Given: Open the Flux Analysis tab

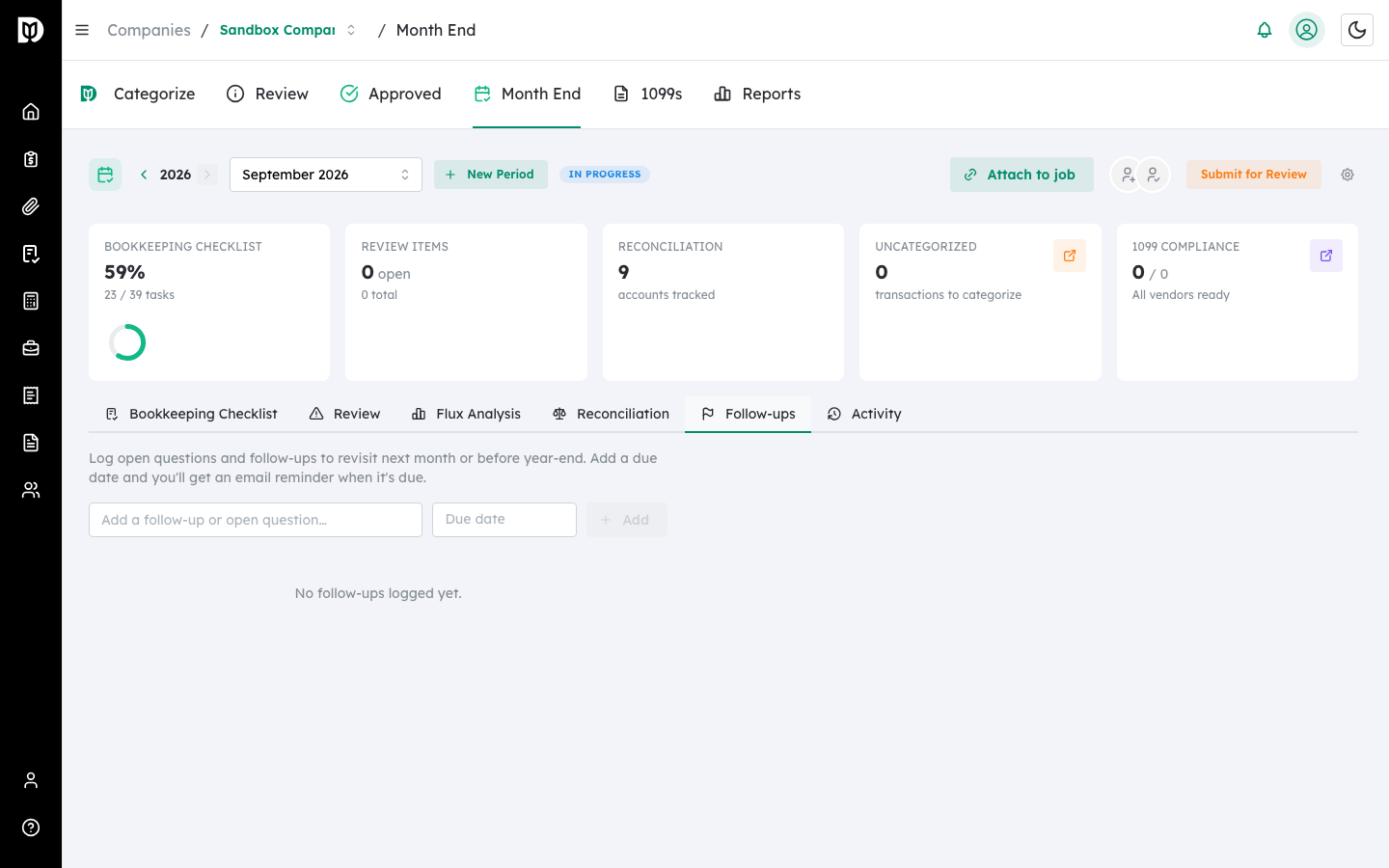Looking at the screenshot, I should [x=466, y=414].
